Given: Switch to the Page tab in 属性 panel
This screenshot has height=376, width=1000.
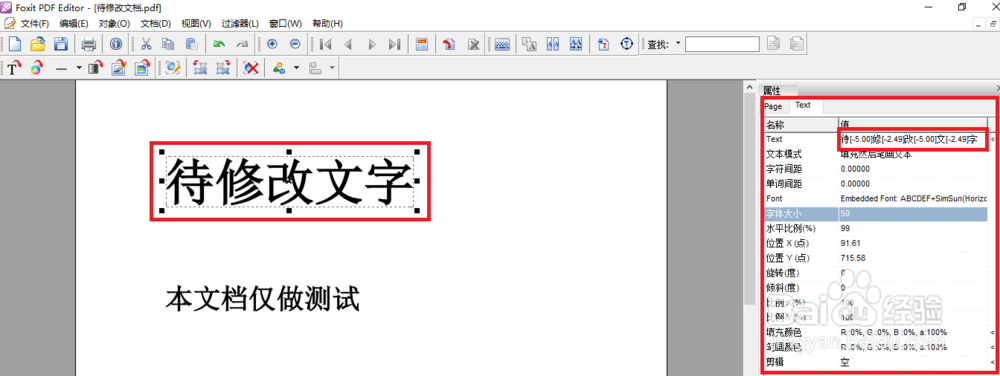Looking at the screenshot, I should (773, 106).
